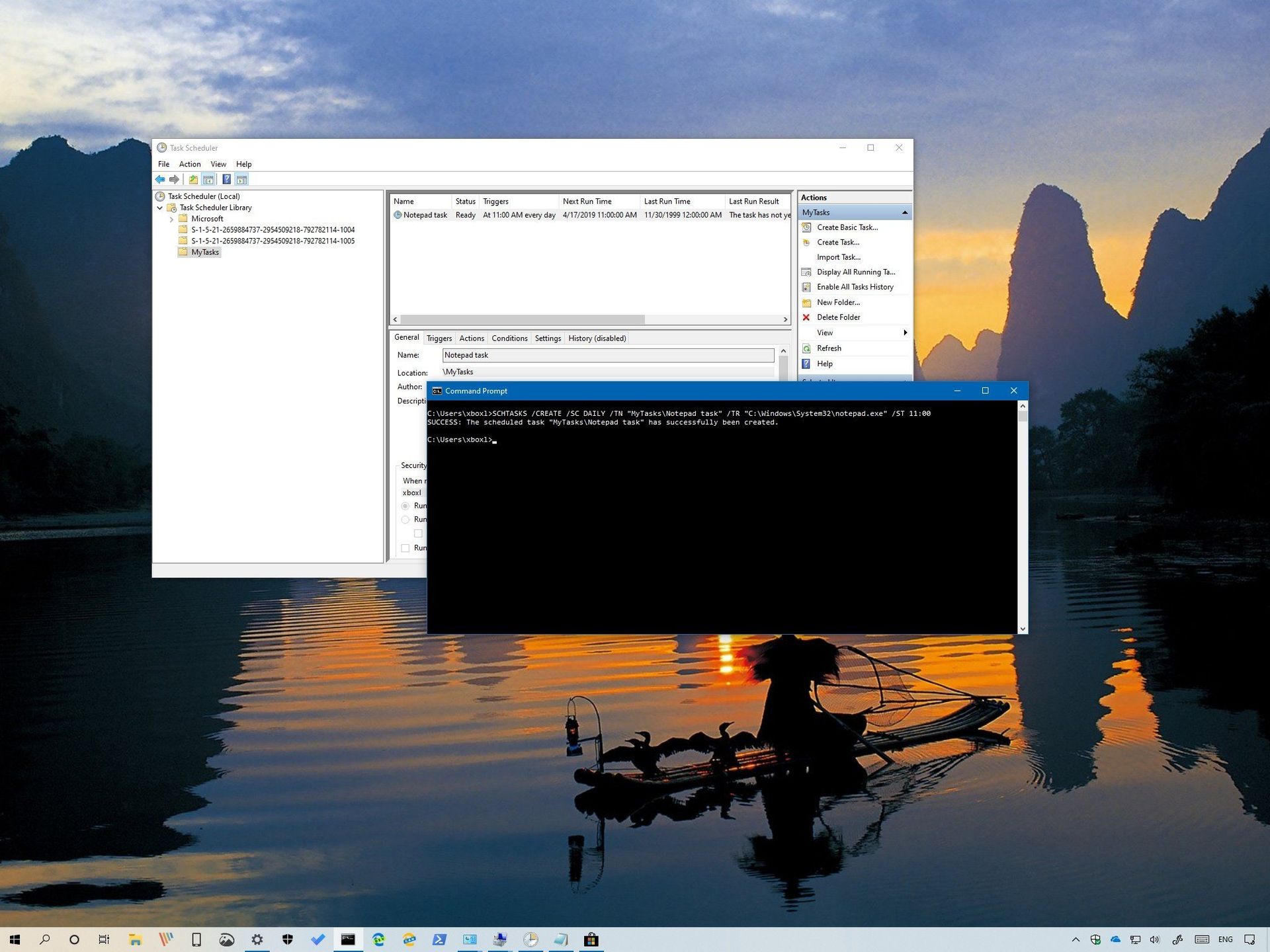Open the Action menu
The height and width of the screenshot is (952, 1270).
190,164
